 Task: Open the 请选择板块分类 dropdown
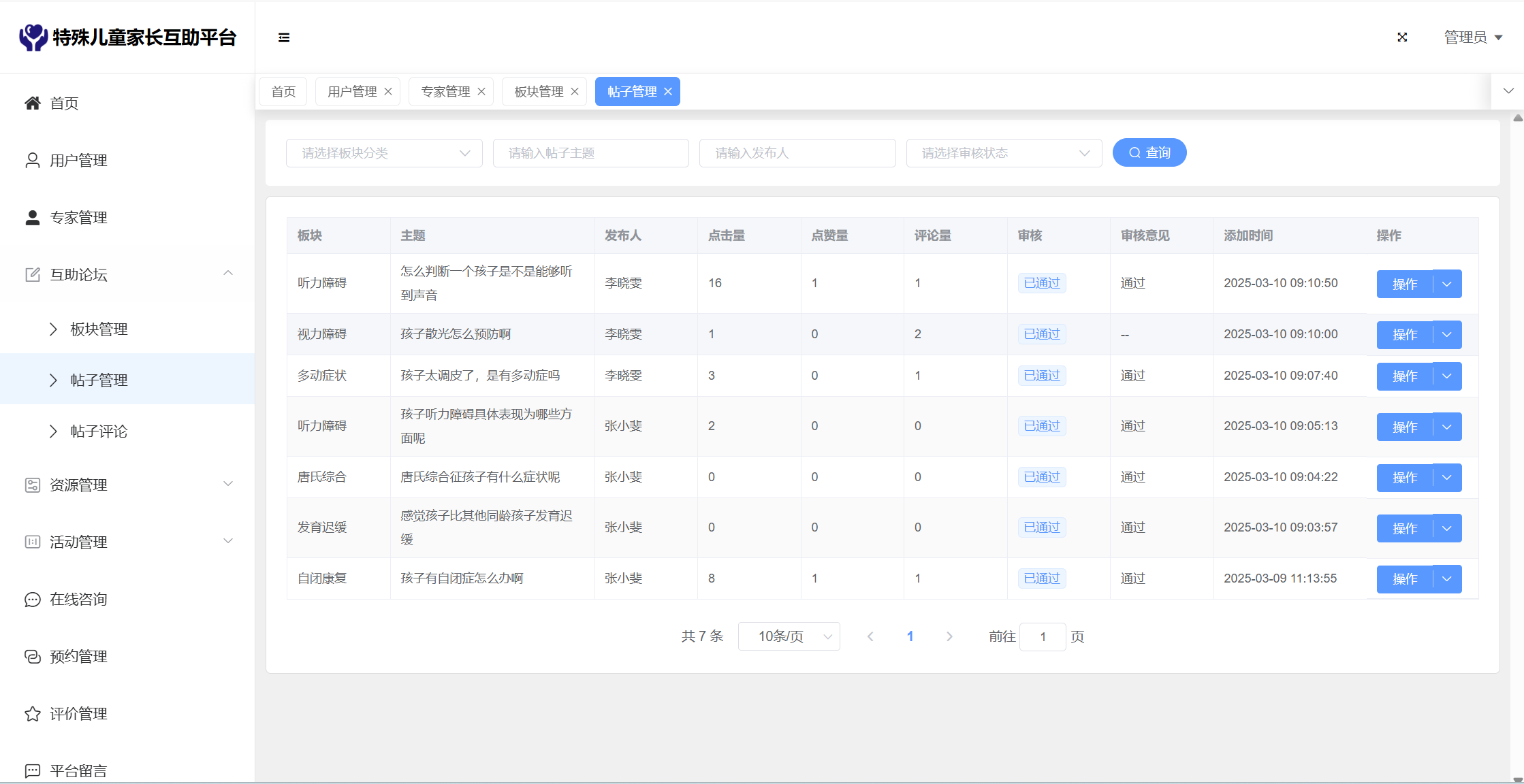point(384,153)
